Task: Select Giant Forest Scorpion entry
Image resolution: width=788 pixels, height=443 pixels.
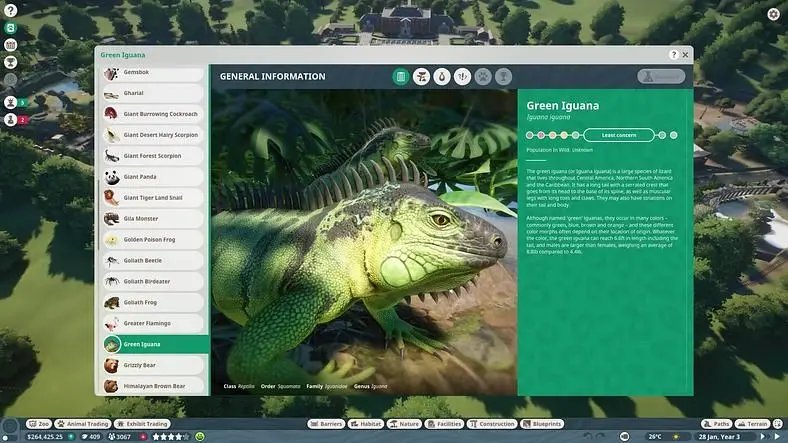Action: [153, 156]
